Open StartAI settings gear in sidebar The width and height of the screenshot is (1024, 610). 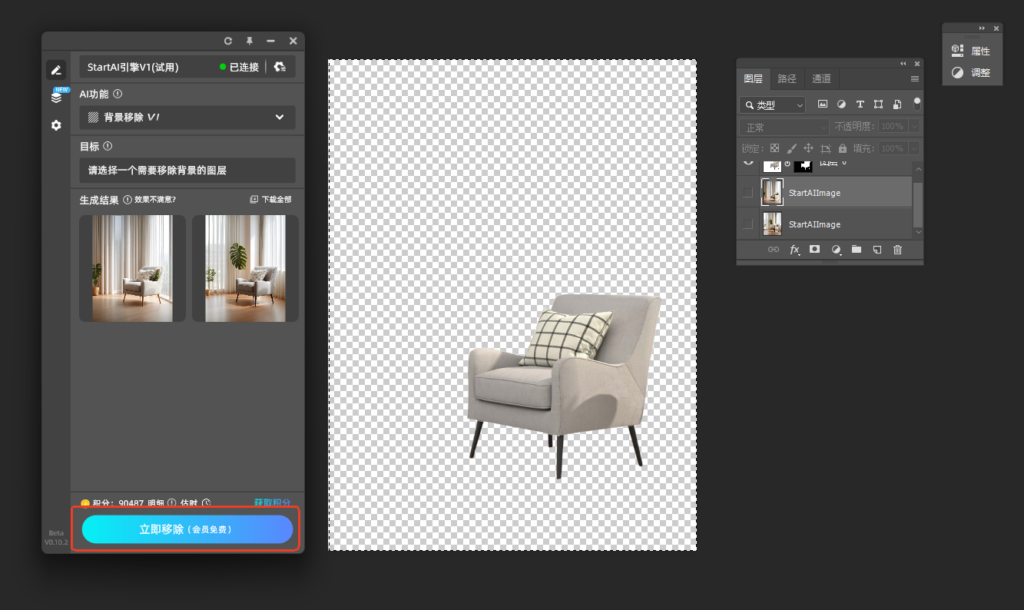[56, 125]
